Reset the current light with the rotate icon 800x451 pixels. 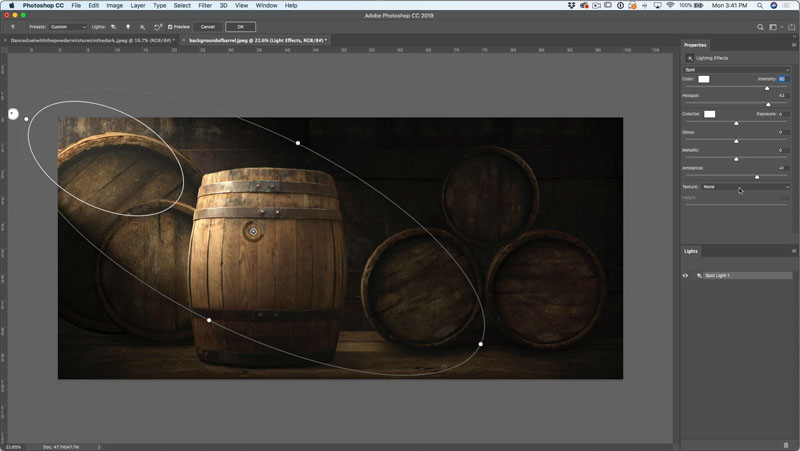pyautogui.click(x=158, y=27)
